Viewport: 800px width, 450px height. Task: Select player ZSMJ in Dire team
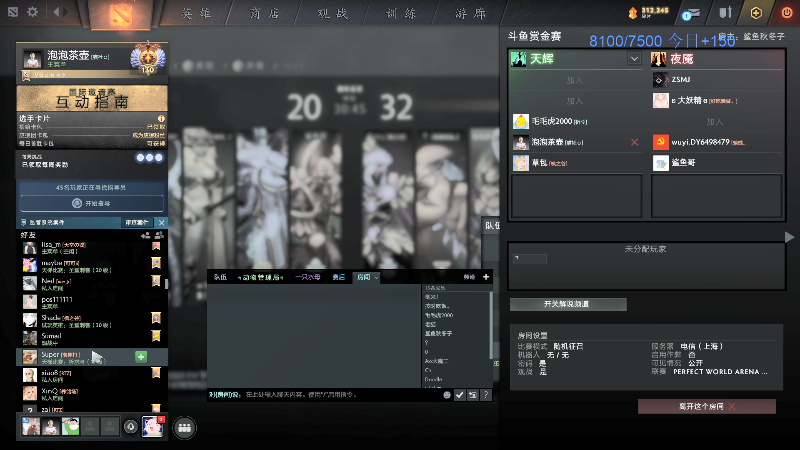pos(716,80)
